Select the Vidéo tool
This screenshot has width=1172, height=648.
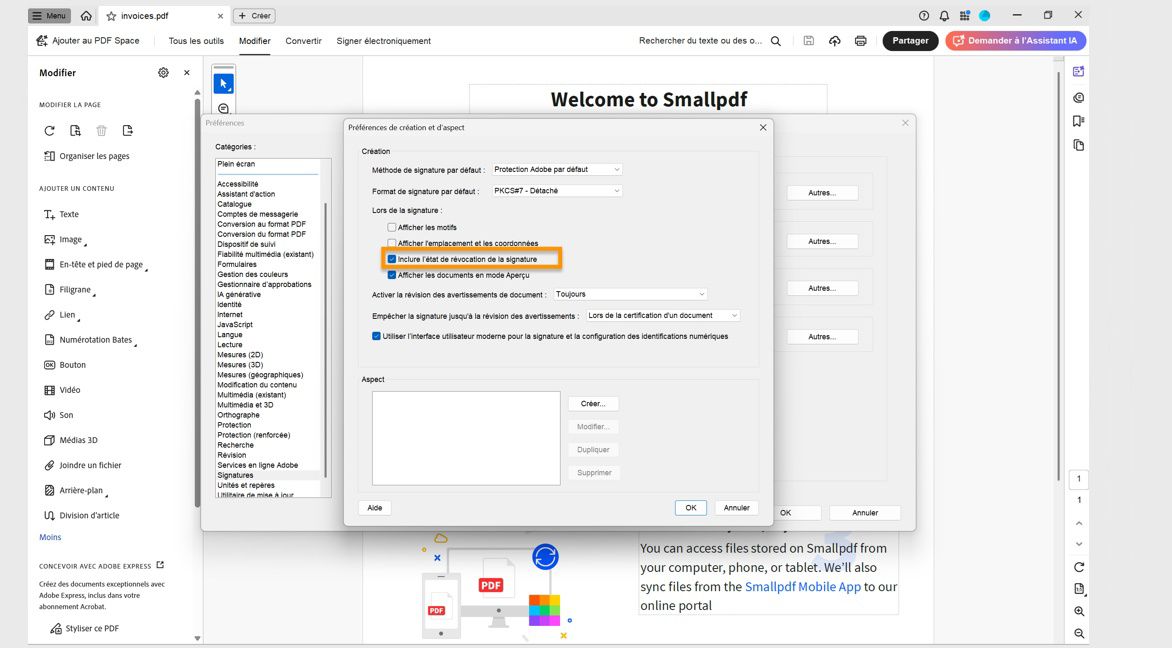click(62, 390)
